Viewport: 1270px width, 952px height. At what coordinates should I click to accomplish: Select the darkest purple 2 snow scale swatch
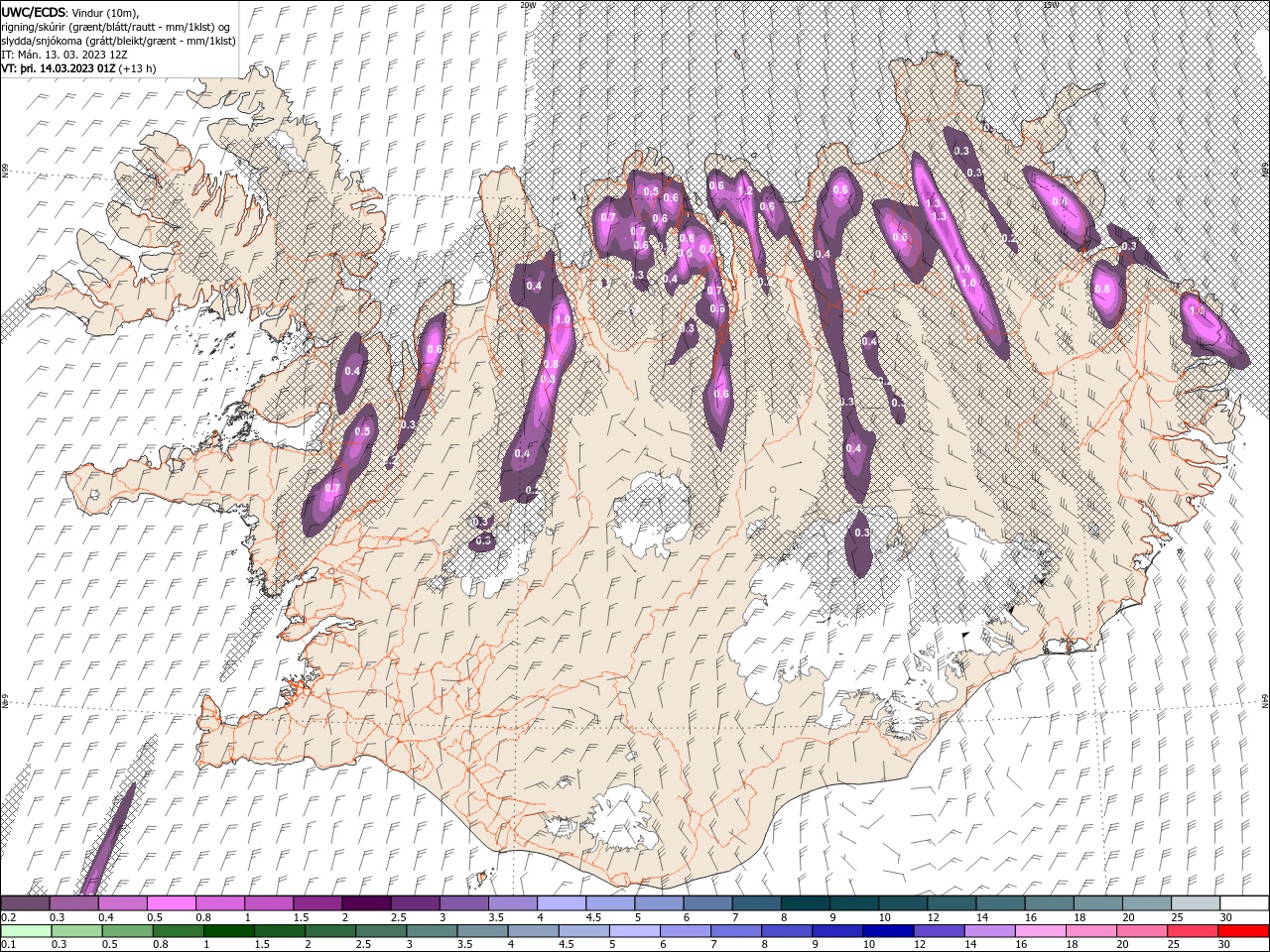click(x=366, y=903)
